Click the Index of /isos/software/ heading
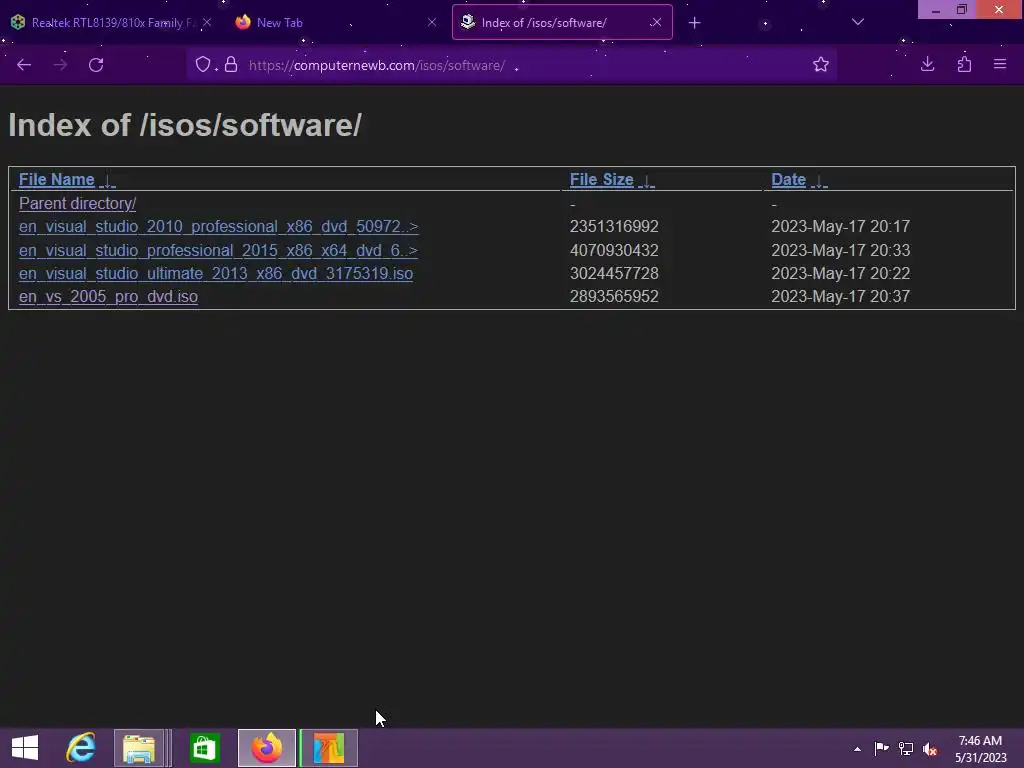This screenshot has height=768, width=1024. point(185,125)
